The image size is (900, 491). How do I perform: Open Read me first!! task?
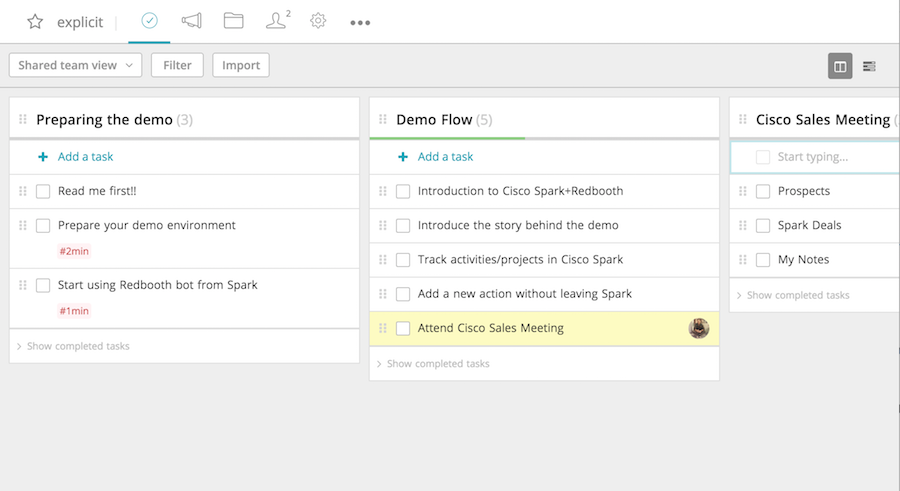(x=97, y=191)
